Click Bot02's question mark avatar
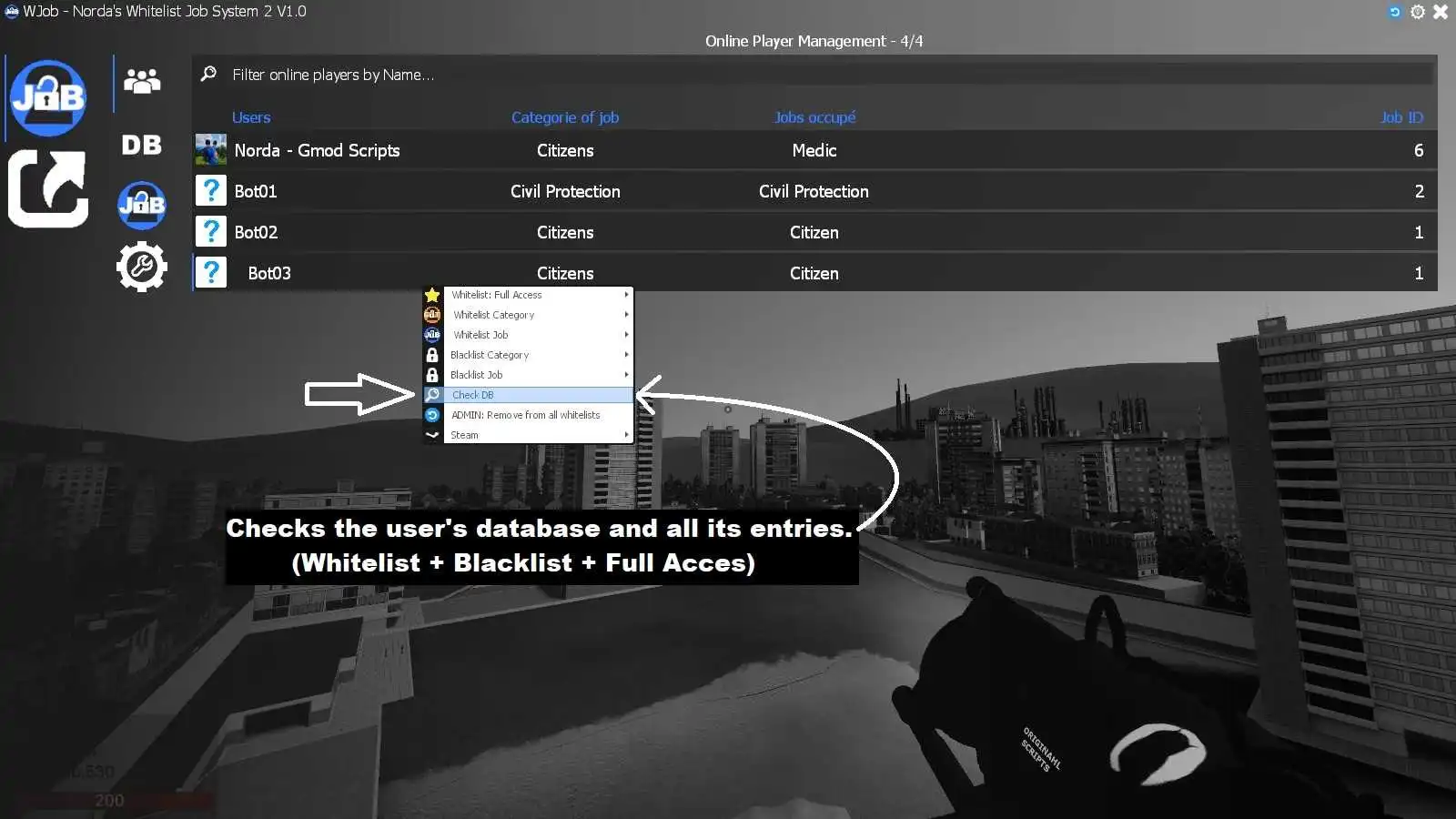Viewport: 1456px width, 819px height. 210,231
